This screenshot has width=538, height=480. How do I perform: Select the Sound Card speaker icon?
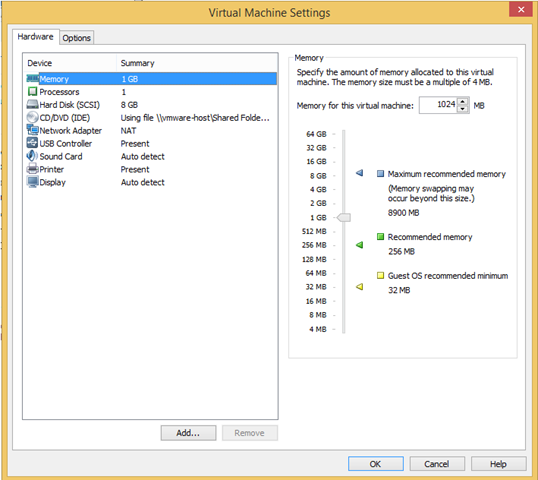pos(32,156)
